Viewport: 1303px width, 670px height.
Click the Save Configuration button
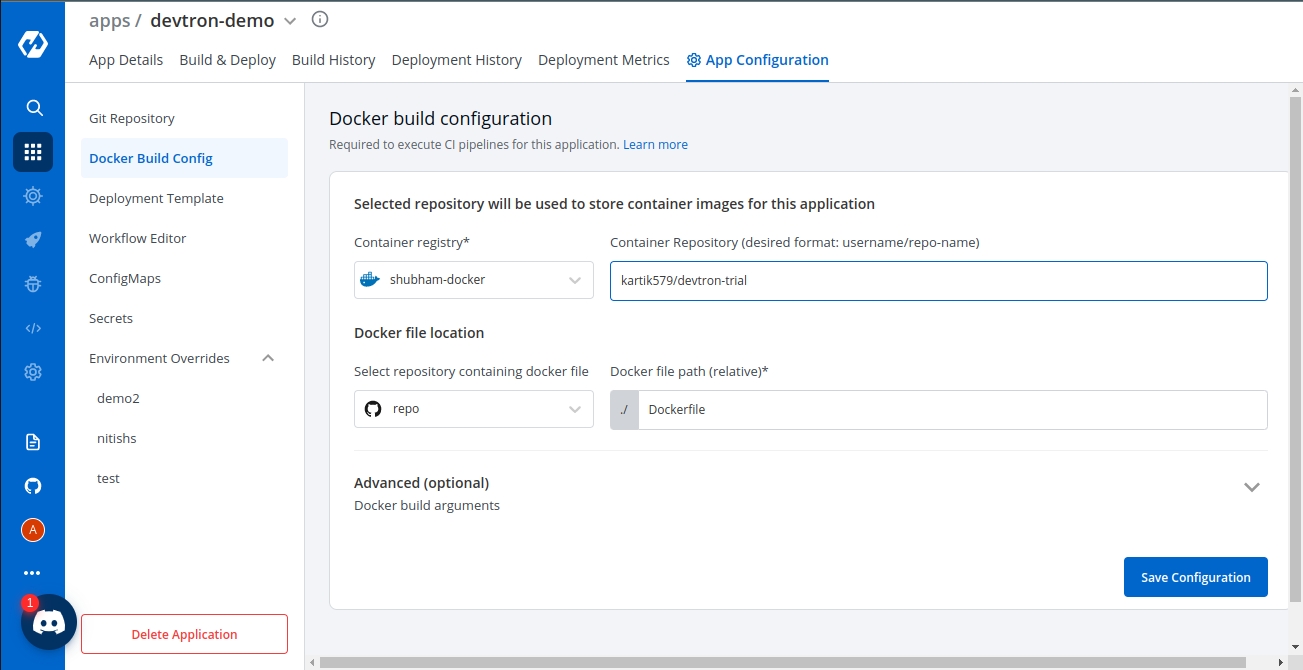(x=1195, y=577)
